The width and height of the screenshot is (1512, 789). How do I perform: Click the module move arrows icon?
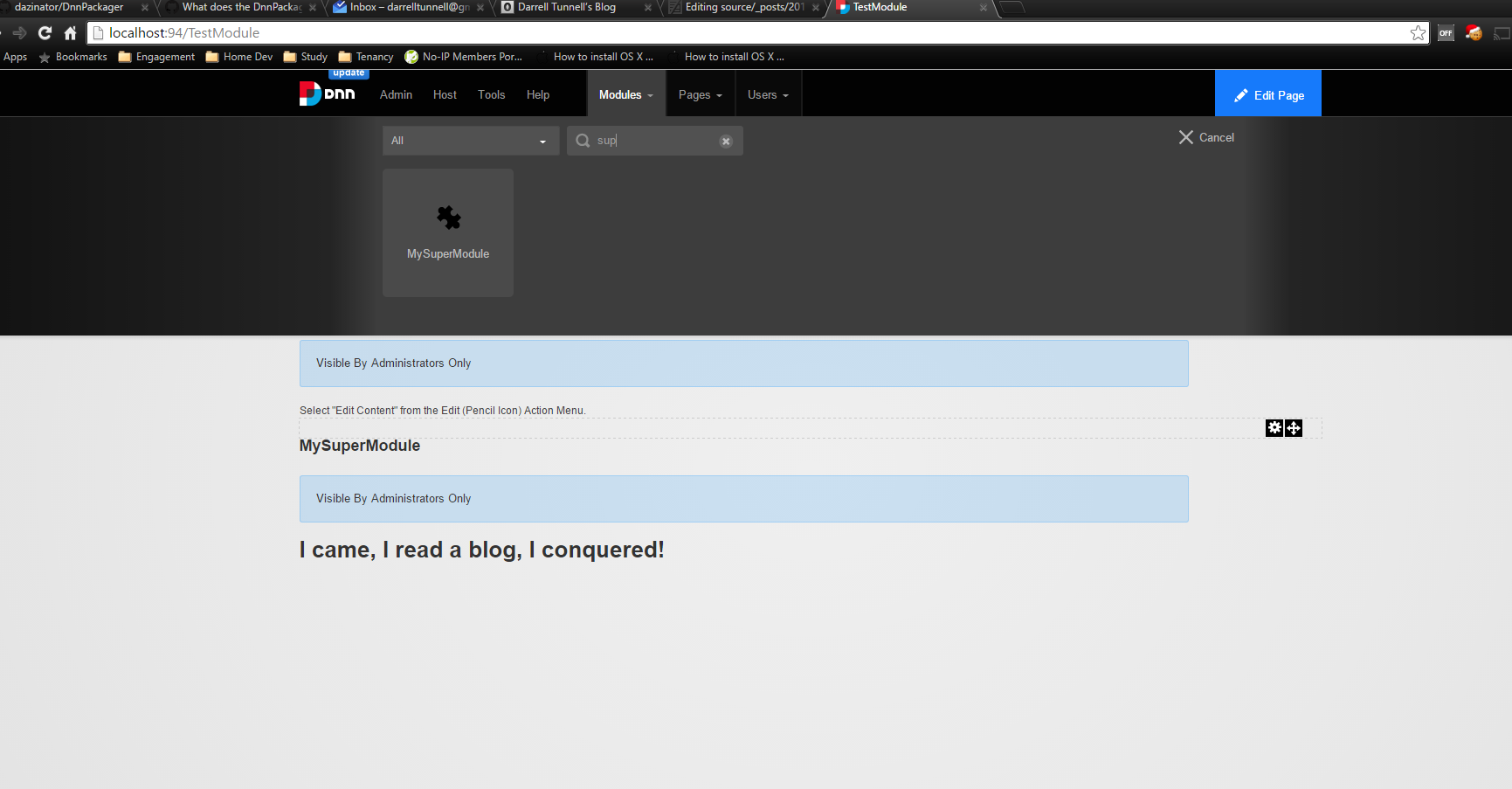coord(1294,428)
